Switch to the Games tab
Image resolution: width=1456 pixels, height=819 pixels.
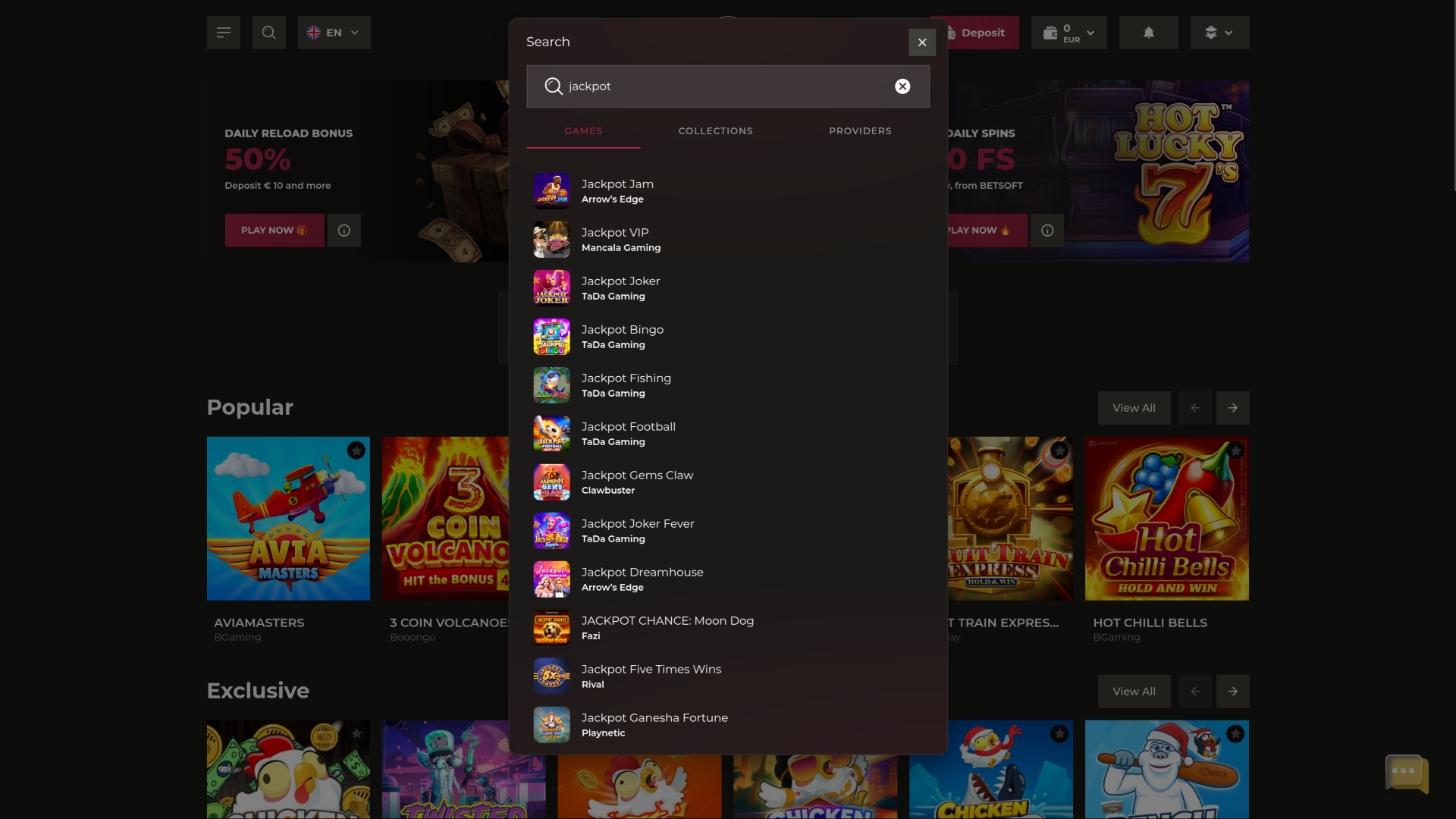point(583,131)
